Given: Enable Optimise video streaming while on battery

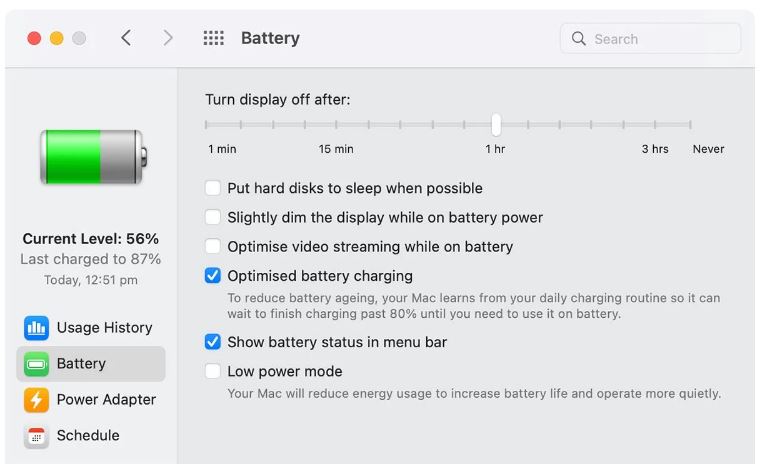Looking at the screenshot, I should [x=213, y=246].
